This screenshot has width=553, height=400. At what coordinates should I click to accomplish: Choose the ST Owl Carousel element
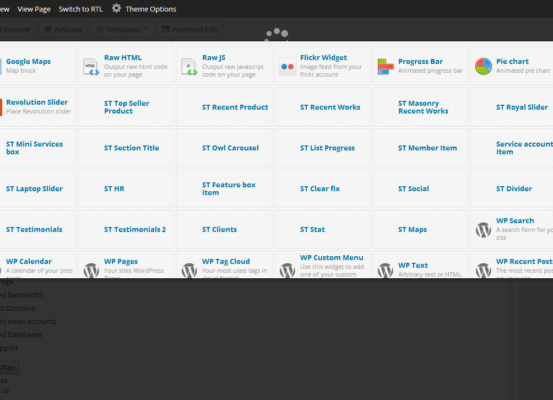(x=224, y=148)
